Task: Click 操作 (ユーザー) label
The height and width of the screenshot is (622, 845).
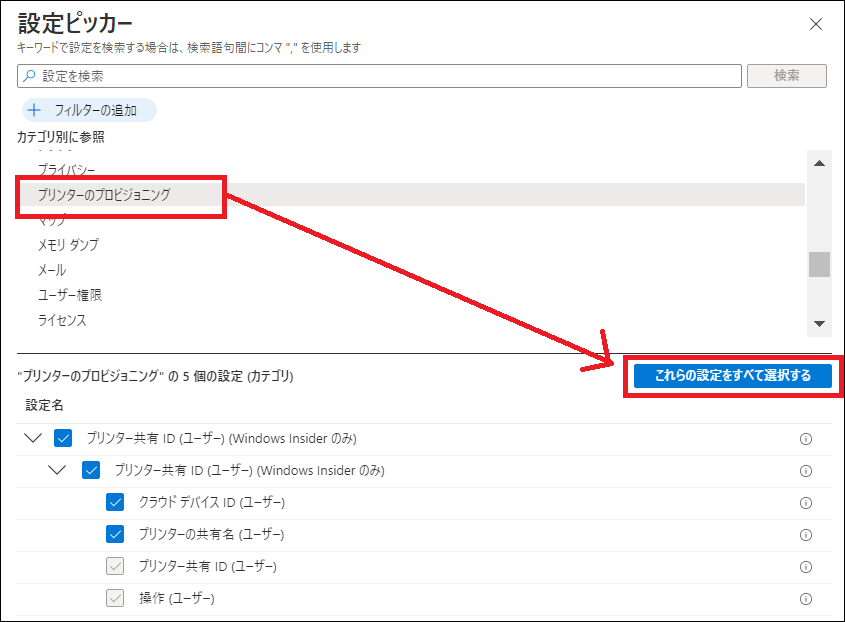Action: click(177, 598)
